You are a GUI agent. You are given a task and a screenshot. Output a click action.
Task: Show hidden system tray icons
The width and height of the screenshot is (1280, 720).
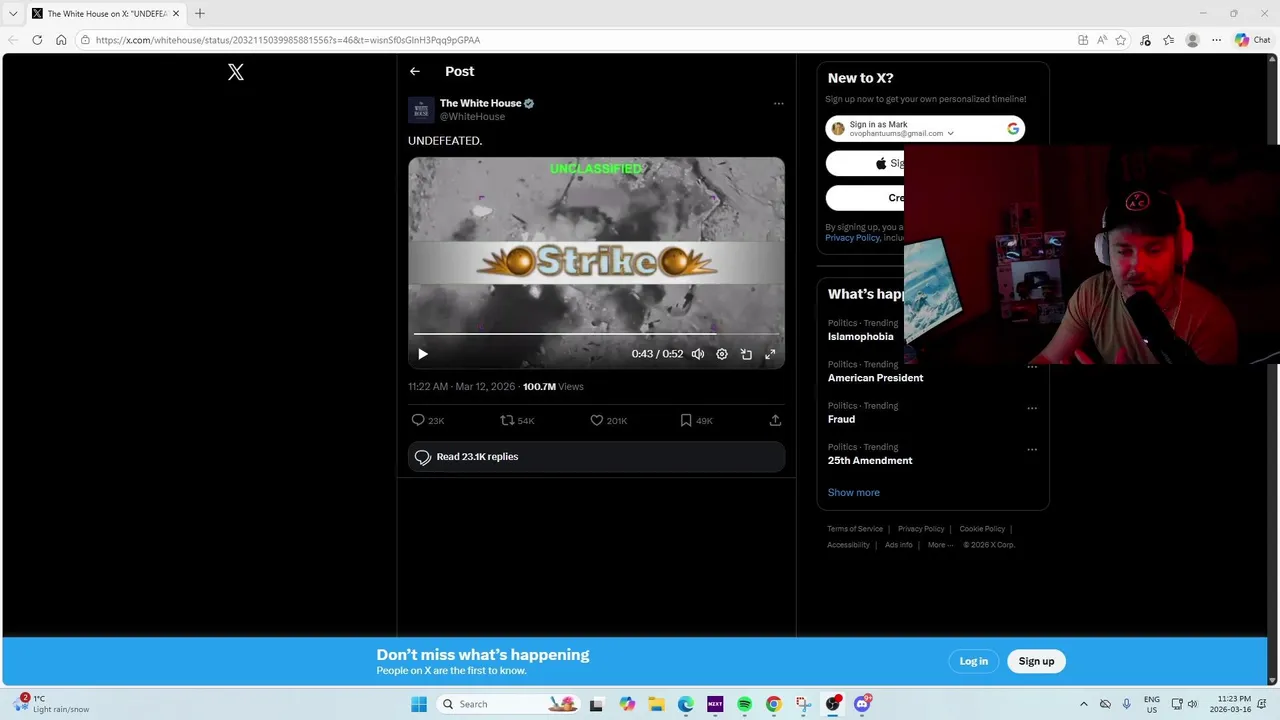click(x=1083, y=704)
